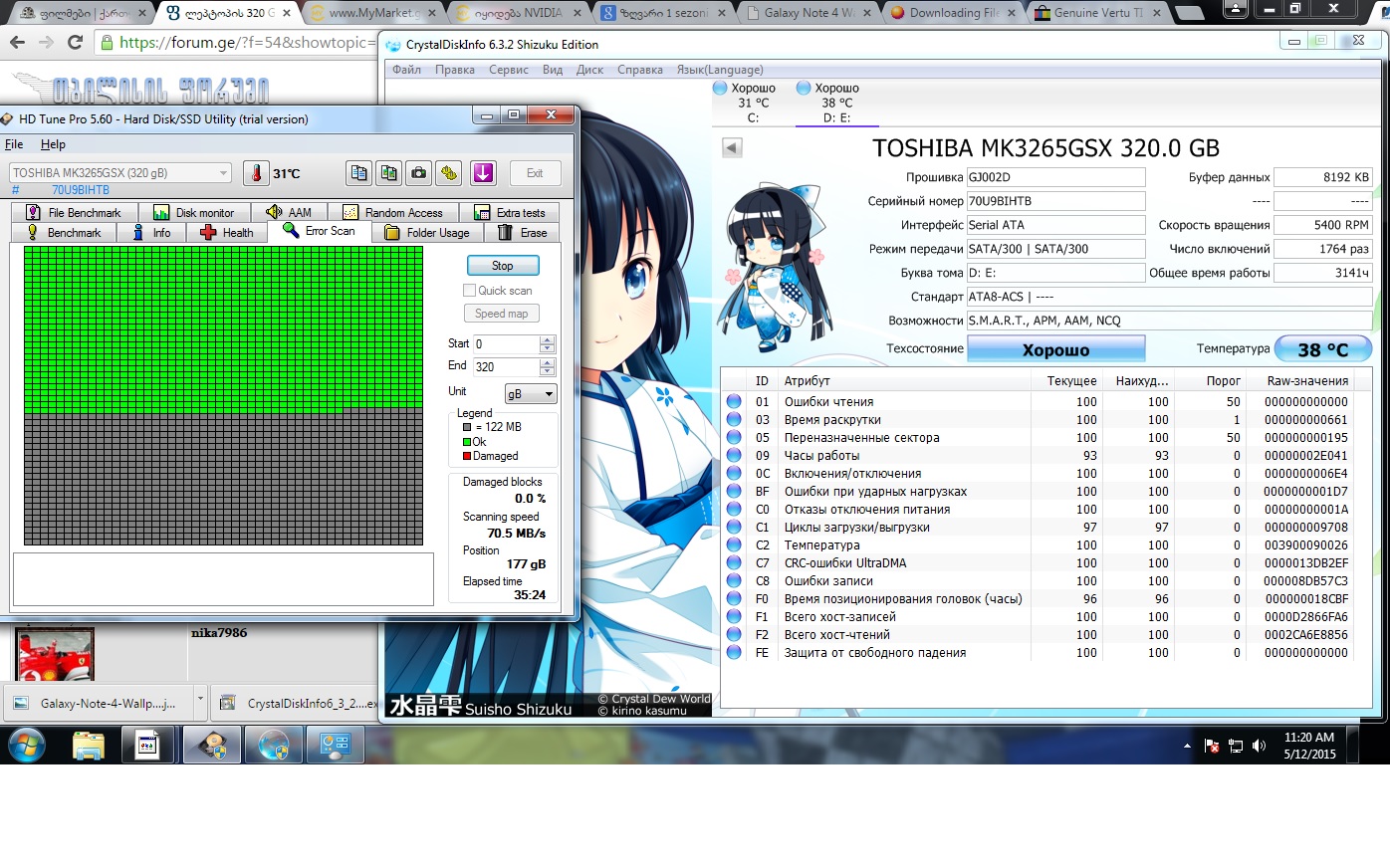The width and height of the screenshot is (1390, 868).
Task: Click status orb for attribute C7 row
Action: (x=734, y=562)
